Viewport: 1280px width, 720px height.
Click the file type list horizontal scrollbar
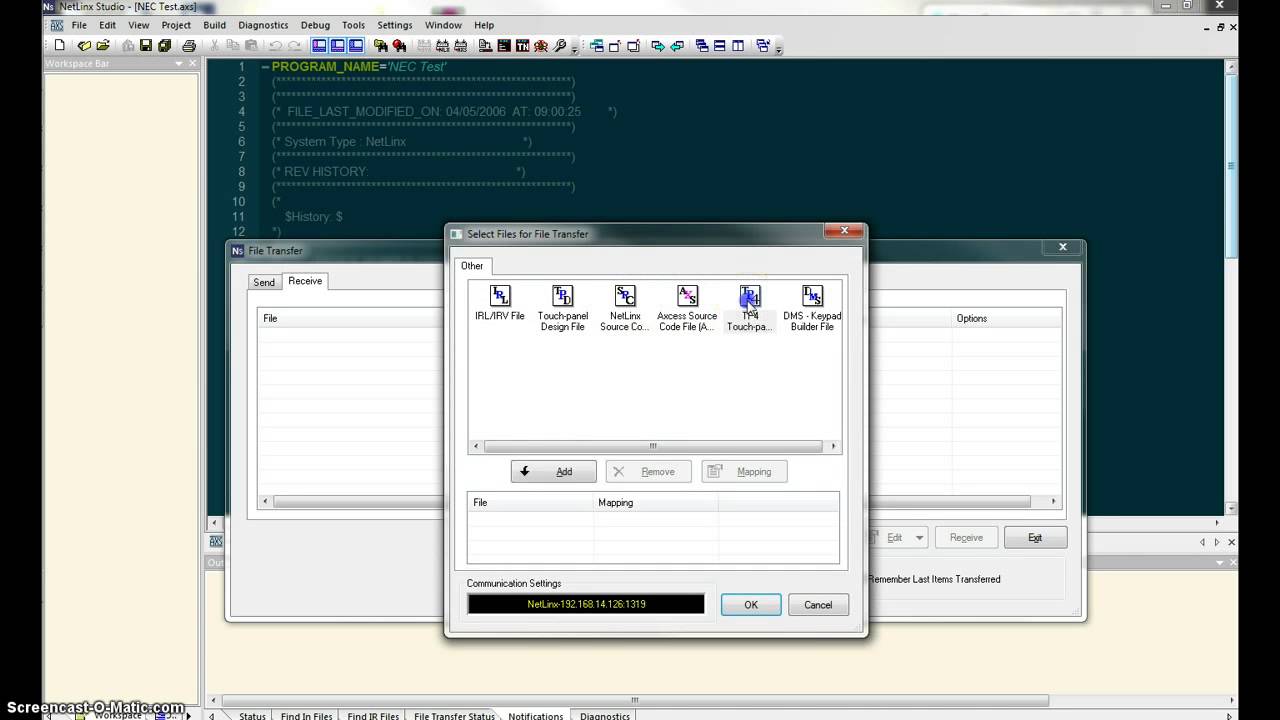point(653,447)
